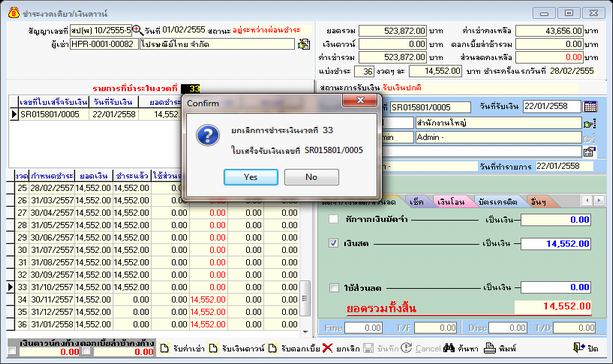Click the contract number field
Image resolution: width=613 pixels, height=364 pixels.
[x=101, y=30]
